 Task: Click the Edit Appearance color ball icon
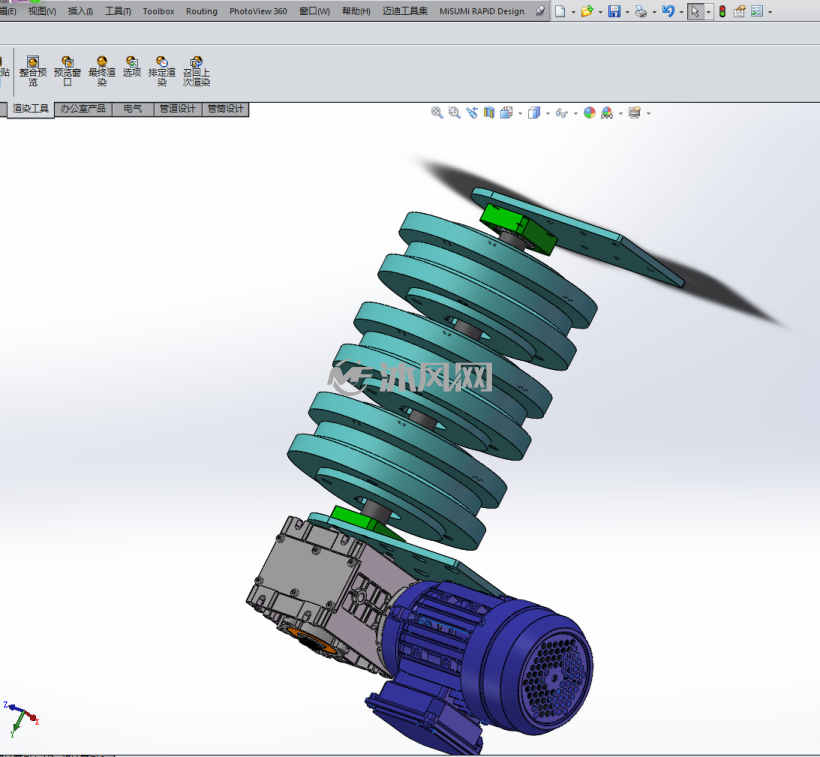click(589, 113)
